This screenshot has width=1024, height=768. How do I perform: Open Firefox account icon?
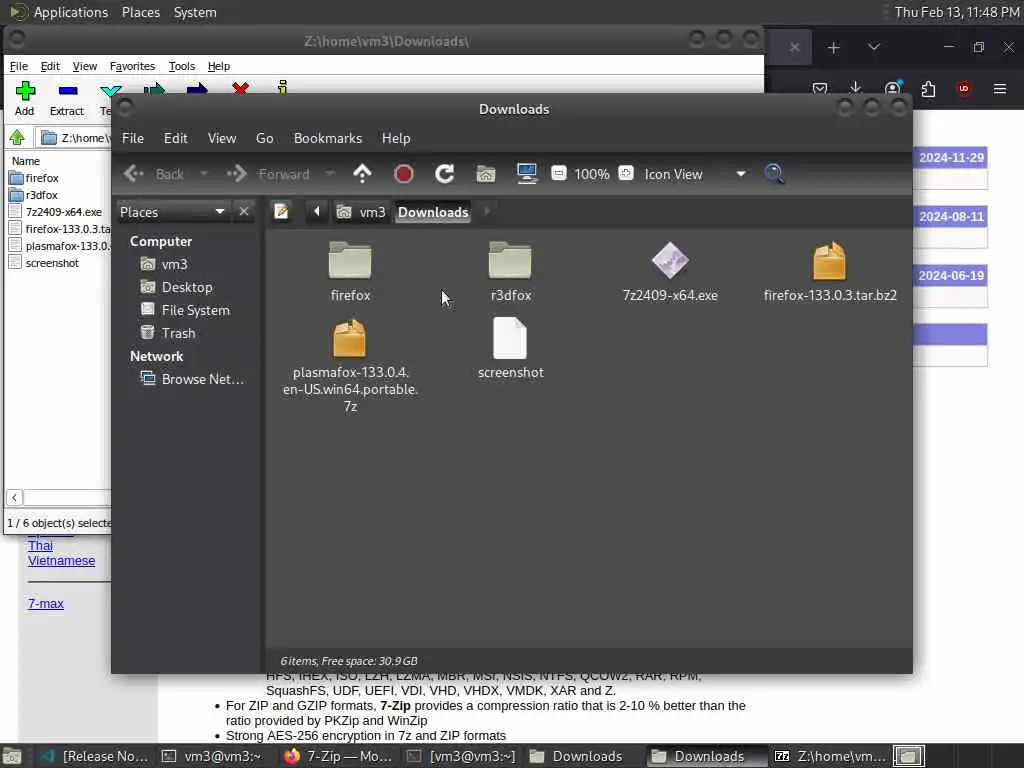pyautogui.click(x=892, y=88)
